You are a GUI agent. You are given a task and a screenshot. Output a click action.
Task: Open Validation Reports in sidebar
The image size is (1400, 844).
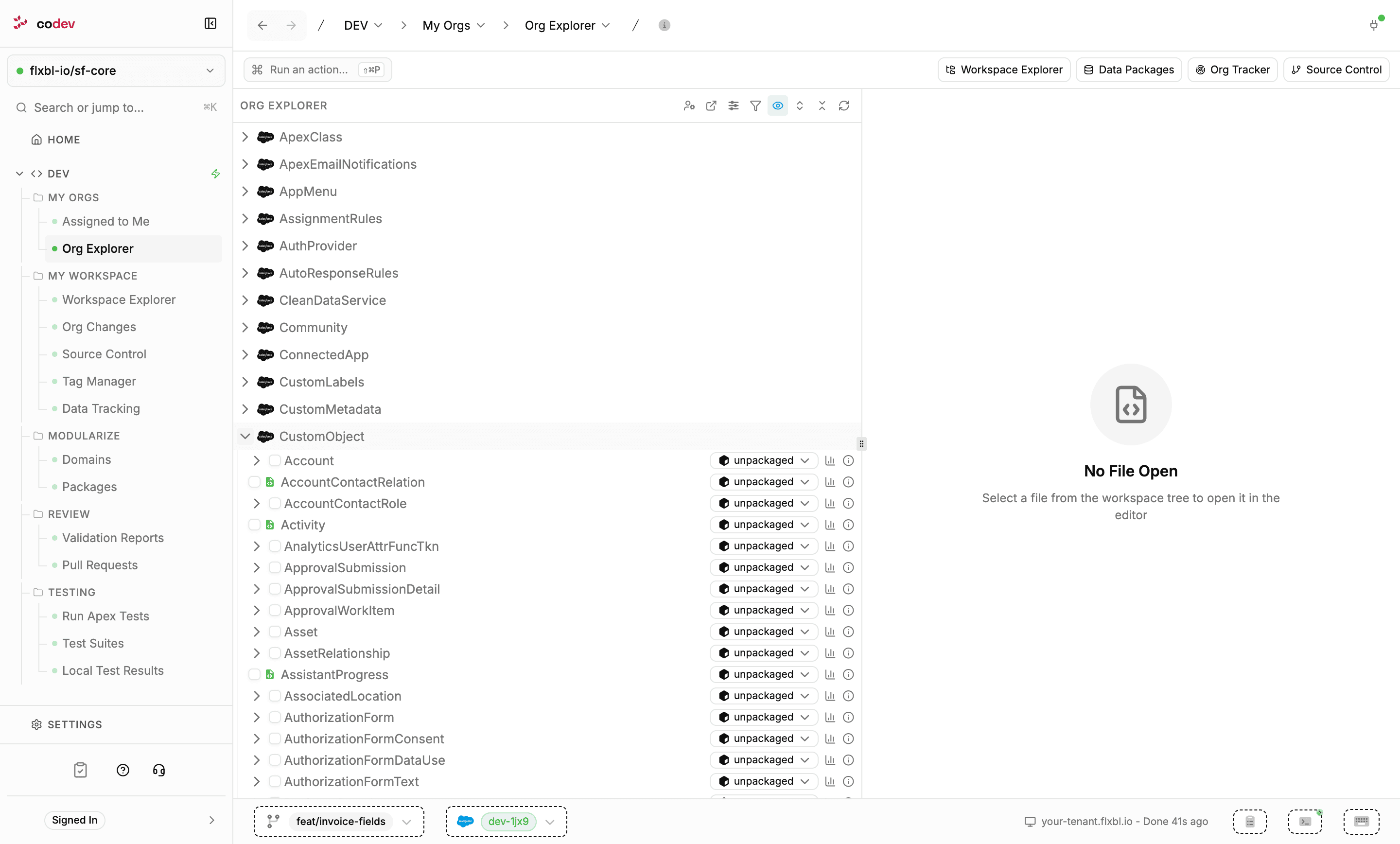click(x=112, y=538)
